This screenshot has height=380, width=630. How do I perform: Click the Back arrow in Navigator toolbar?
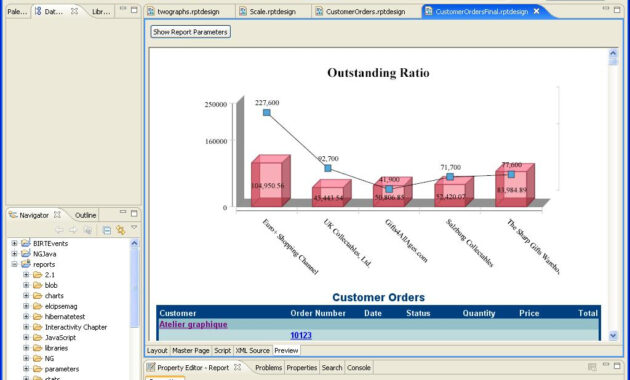point(59,230)
